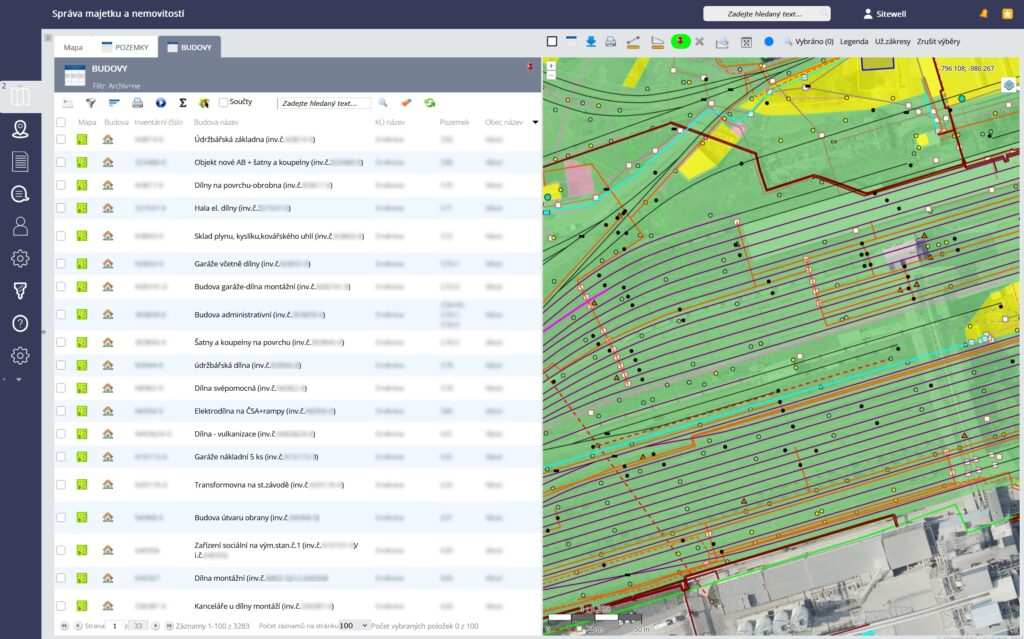The width and height of the screenshot is (1024, 639).
Task: Print the buildings table
Action: pos(137,103)
